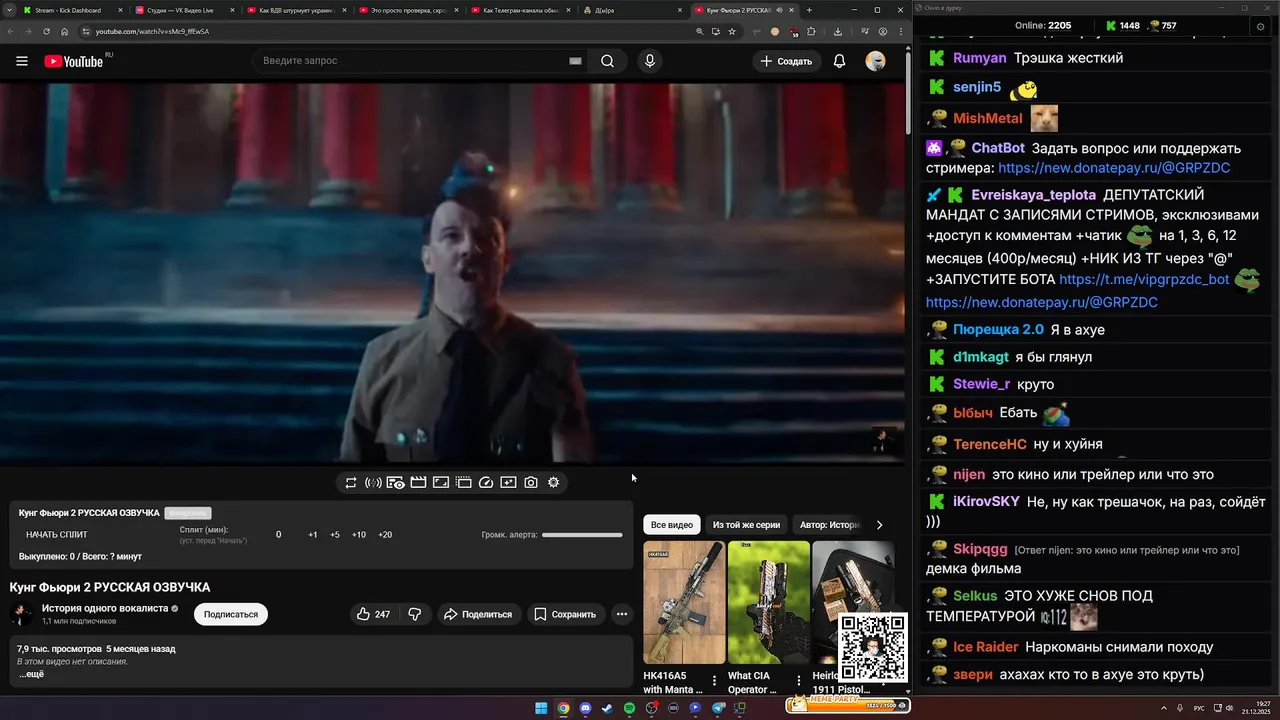Click the sparkle video filters icon

coord(508,482)
